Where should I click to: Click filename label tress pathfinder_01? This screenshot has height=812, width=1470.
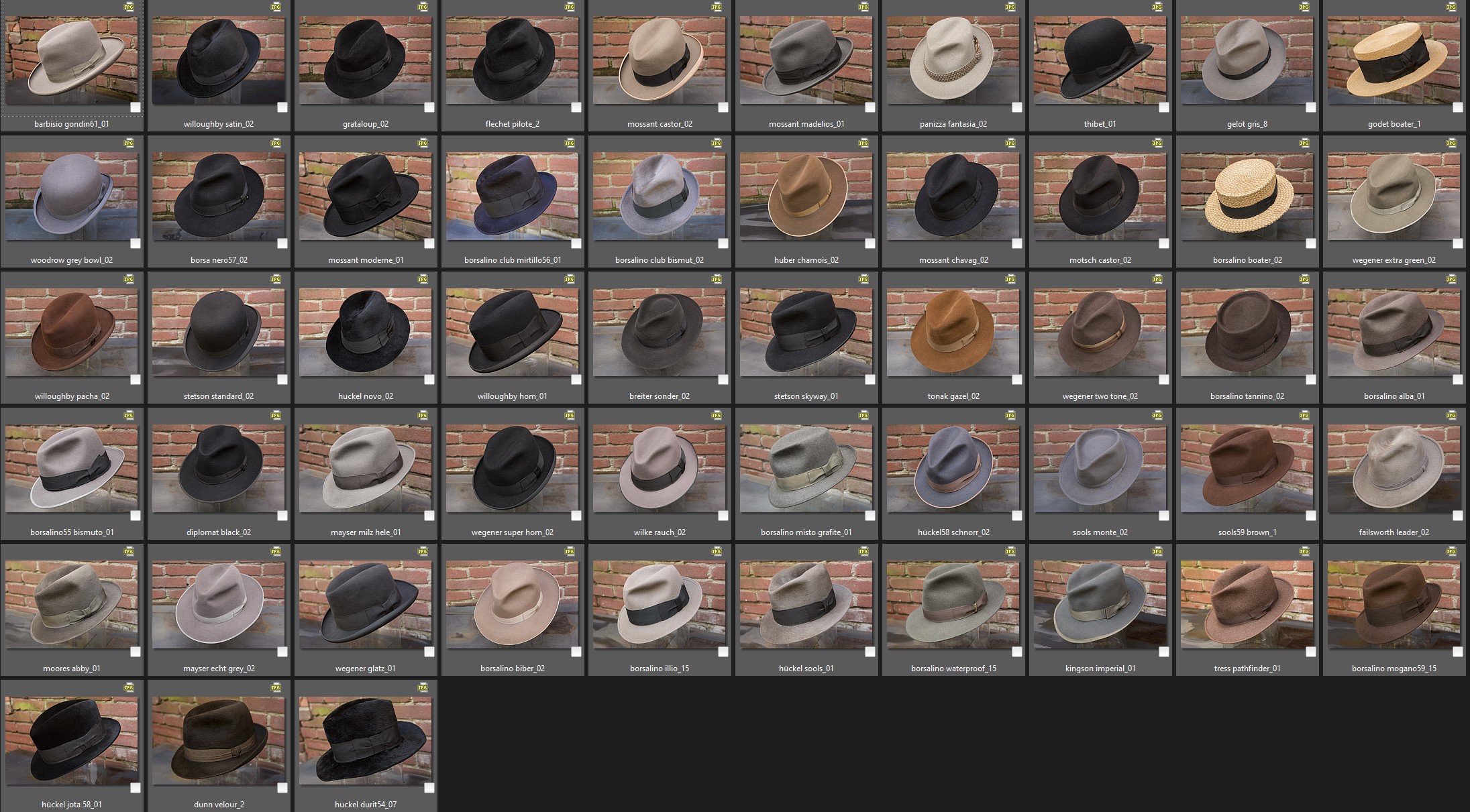(1247, 669)
